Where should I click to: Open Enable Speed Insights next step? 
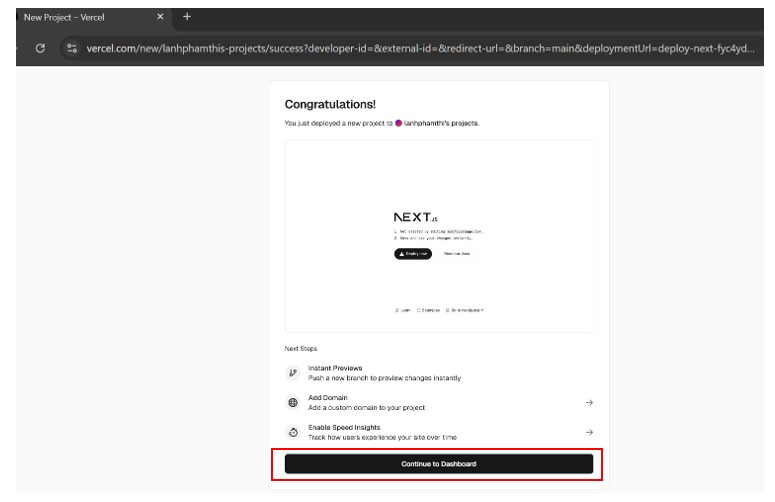pos(439,432)
